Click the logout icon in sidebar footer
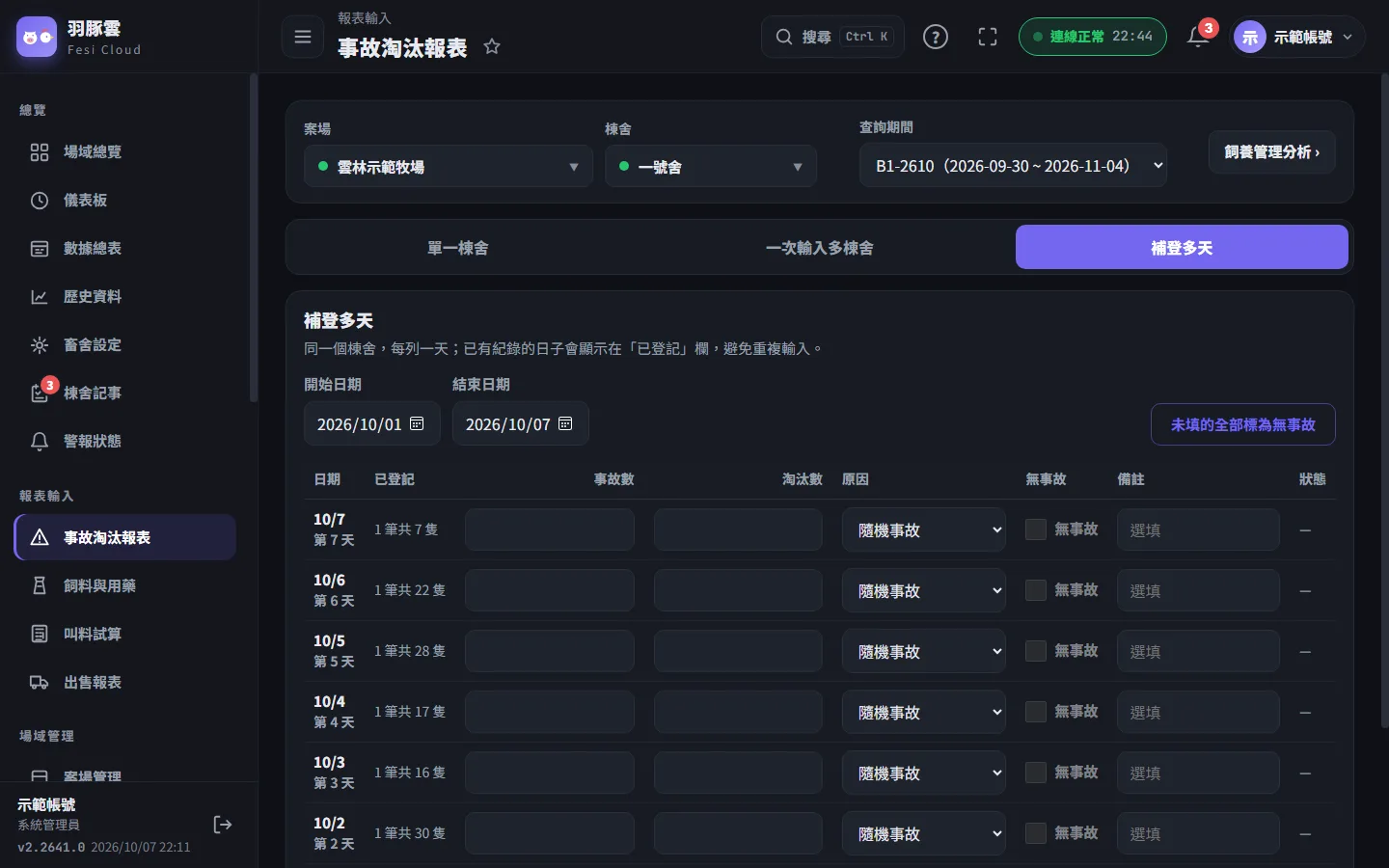This screenshot has width=1389, height=868. pyautogui.click(x=223, y=825)
